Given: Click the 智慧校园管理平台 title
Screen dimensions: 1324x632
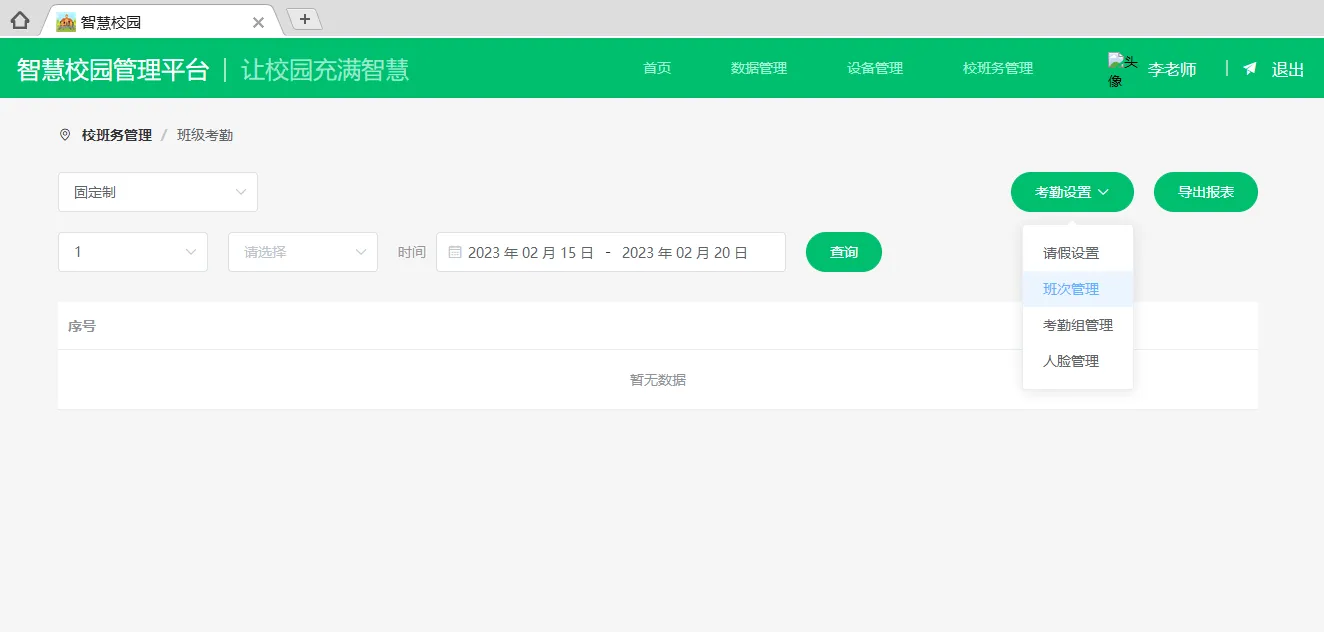Looking at the screenshot, I should (x=113, y=69).
